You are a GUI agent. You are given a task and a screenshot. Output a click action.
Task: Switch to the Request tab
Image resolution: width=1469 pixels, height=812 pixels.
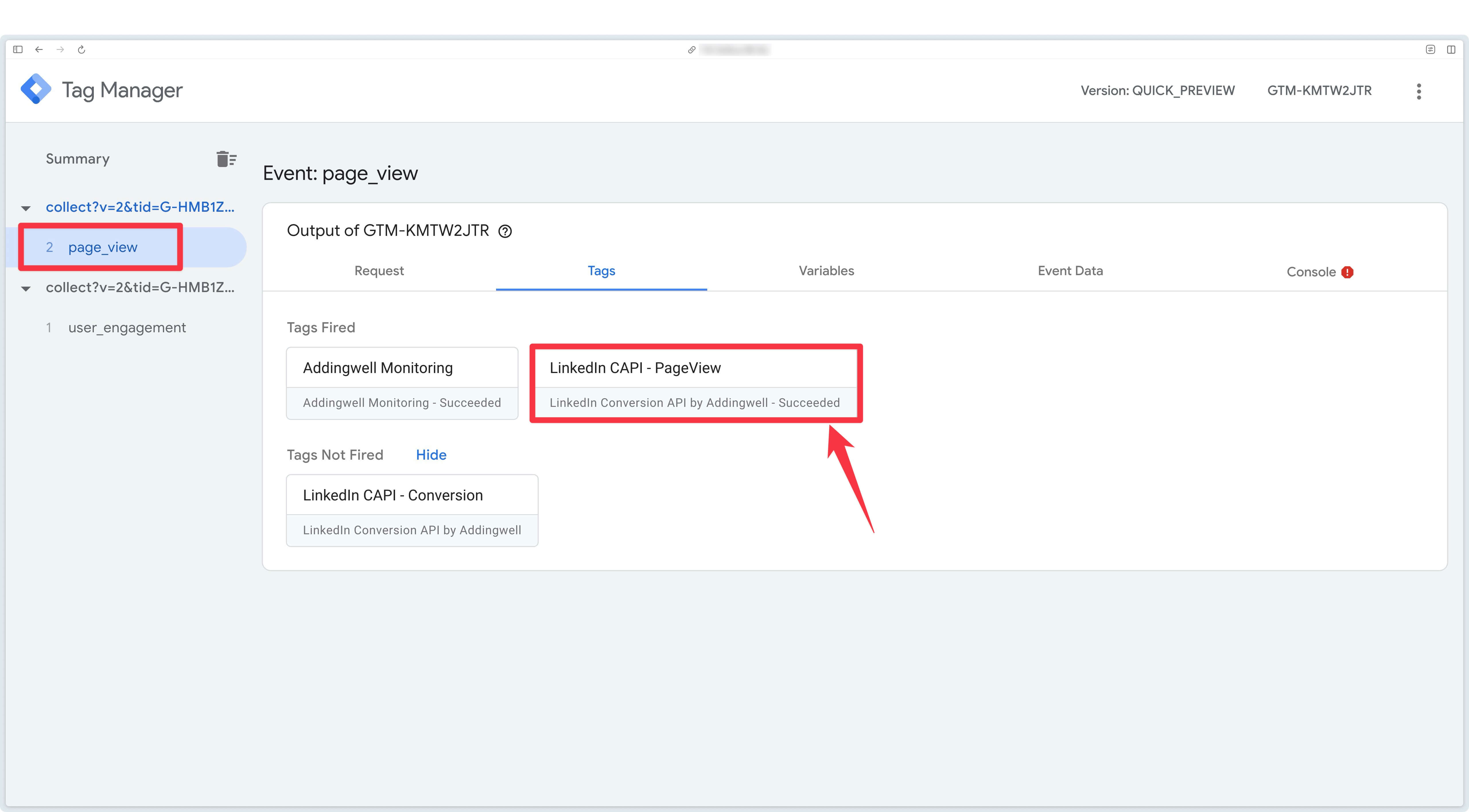tap(379, 271)
